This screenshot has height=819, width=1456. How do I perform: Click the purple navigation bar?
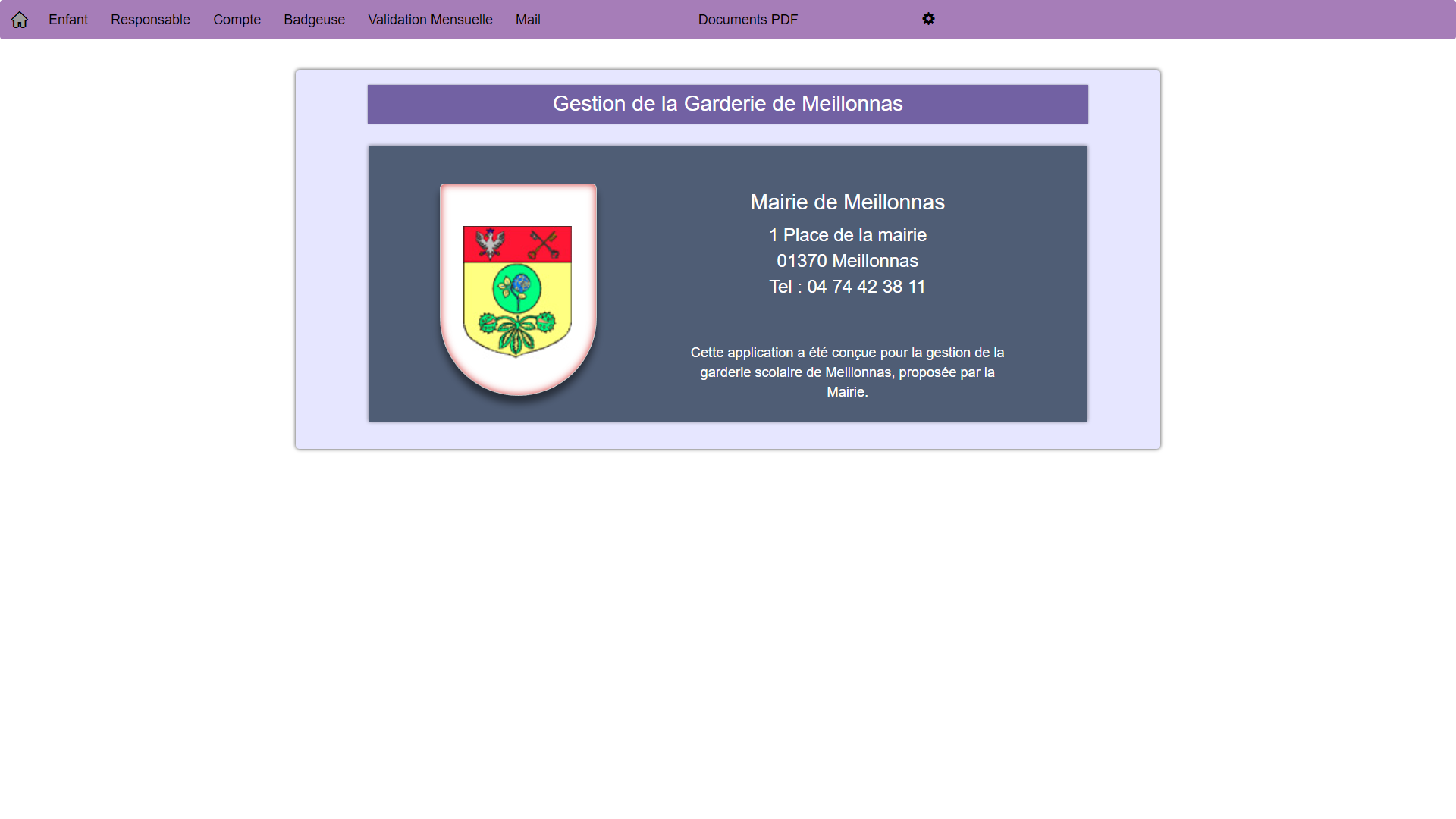tap(1213, 20)
